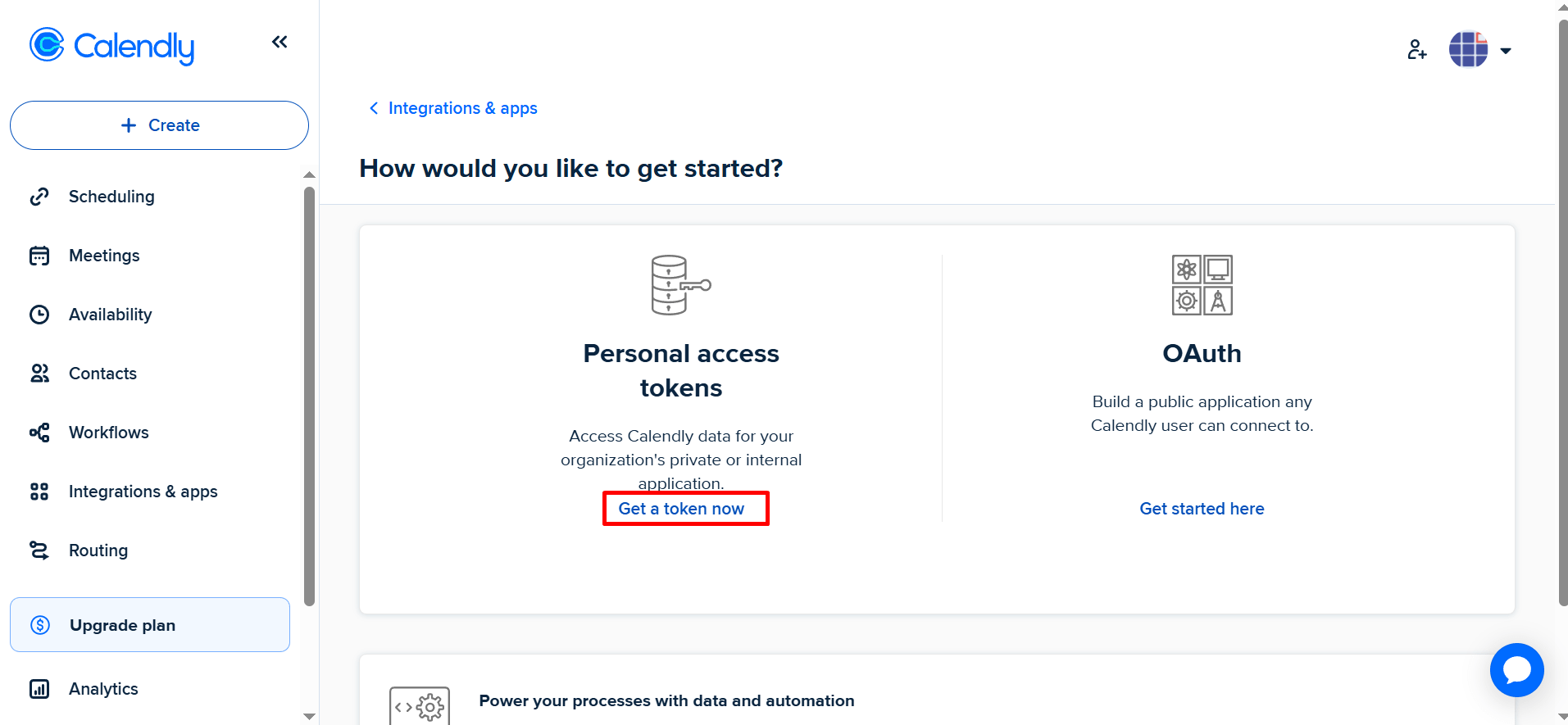Image resolution: width=1568 pixels, height=725 pixels.
Task: Click the Availability clock icon
Action: 39,315
